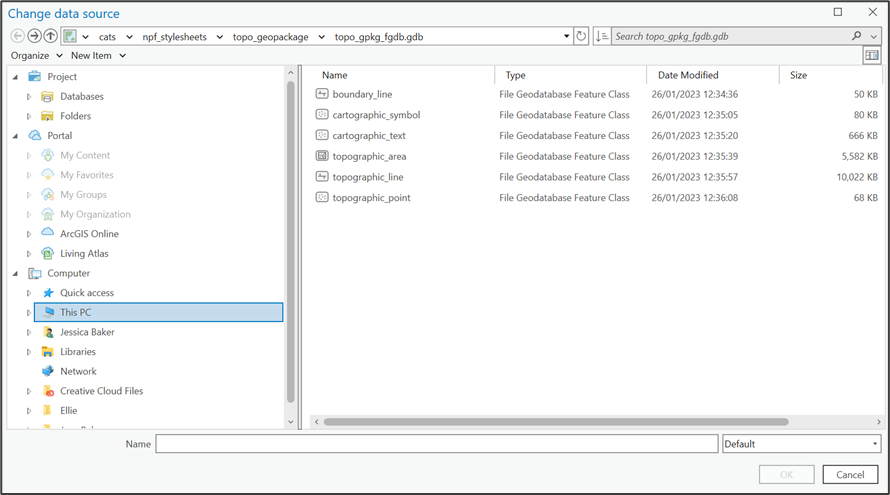Sort by the Date Modified column

(x=688, y=75)
